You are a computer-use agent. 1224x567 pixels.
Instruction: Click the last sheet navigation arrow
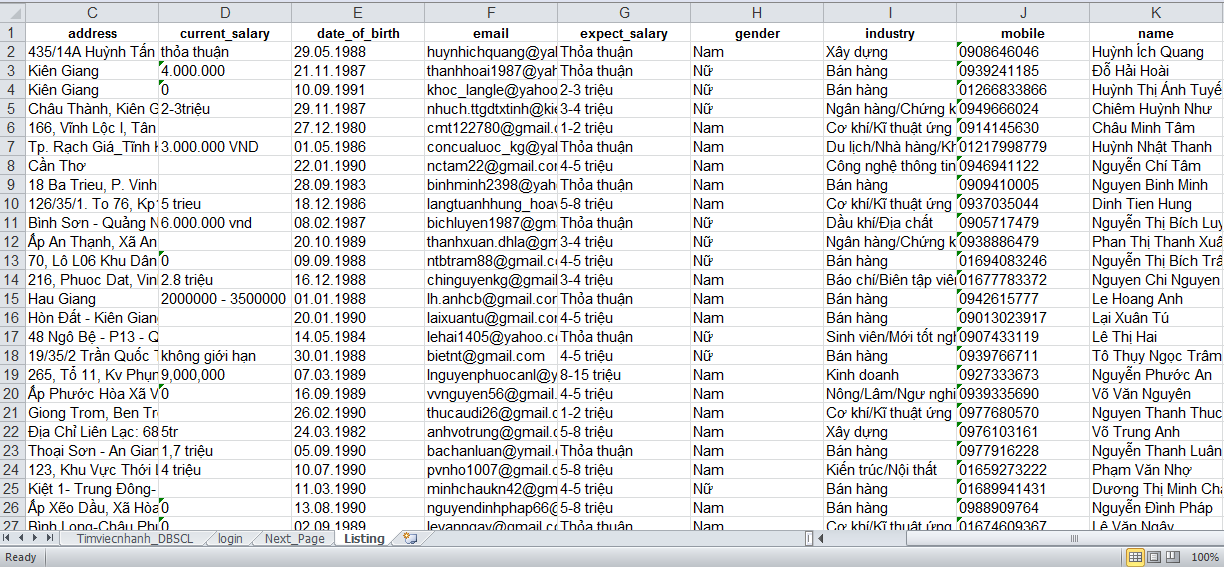pyautogui.click(x=51, y=539)
